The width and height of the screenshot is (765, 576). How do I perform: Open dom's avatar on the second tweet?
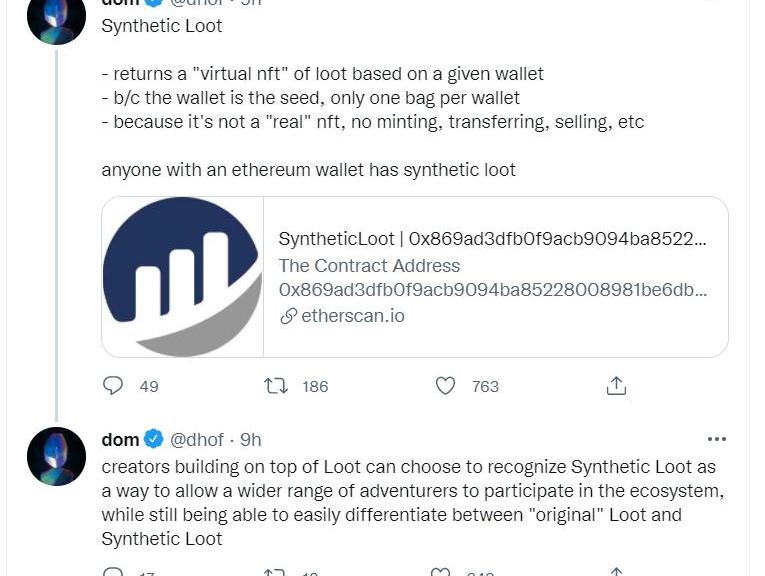coord(56,457)
